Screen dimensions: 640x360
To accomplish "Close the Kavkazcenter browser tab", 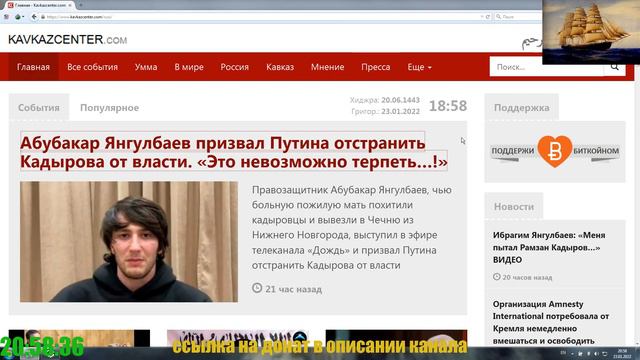I will click(70, 5).
